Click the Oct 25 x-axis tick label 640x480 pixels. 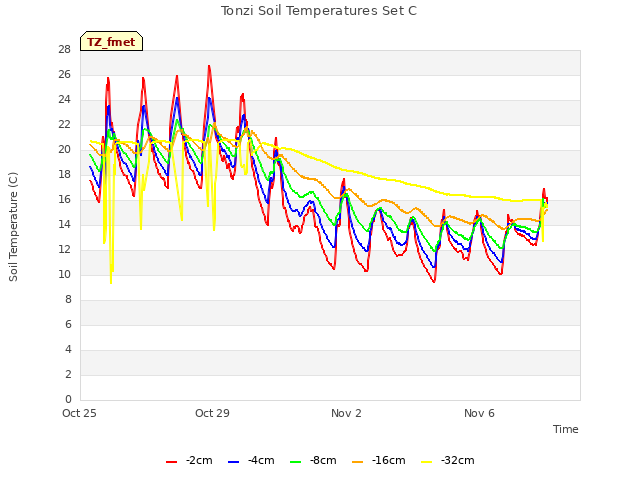pyautogui.click(x=79, y=413)
